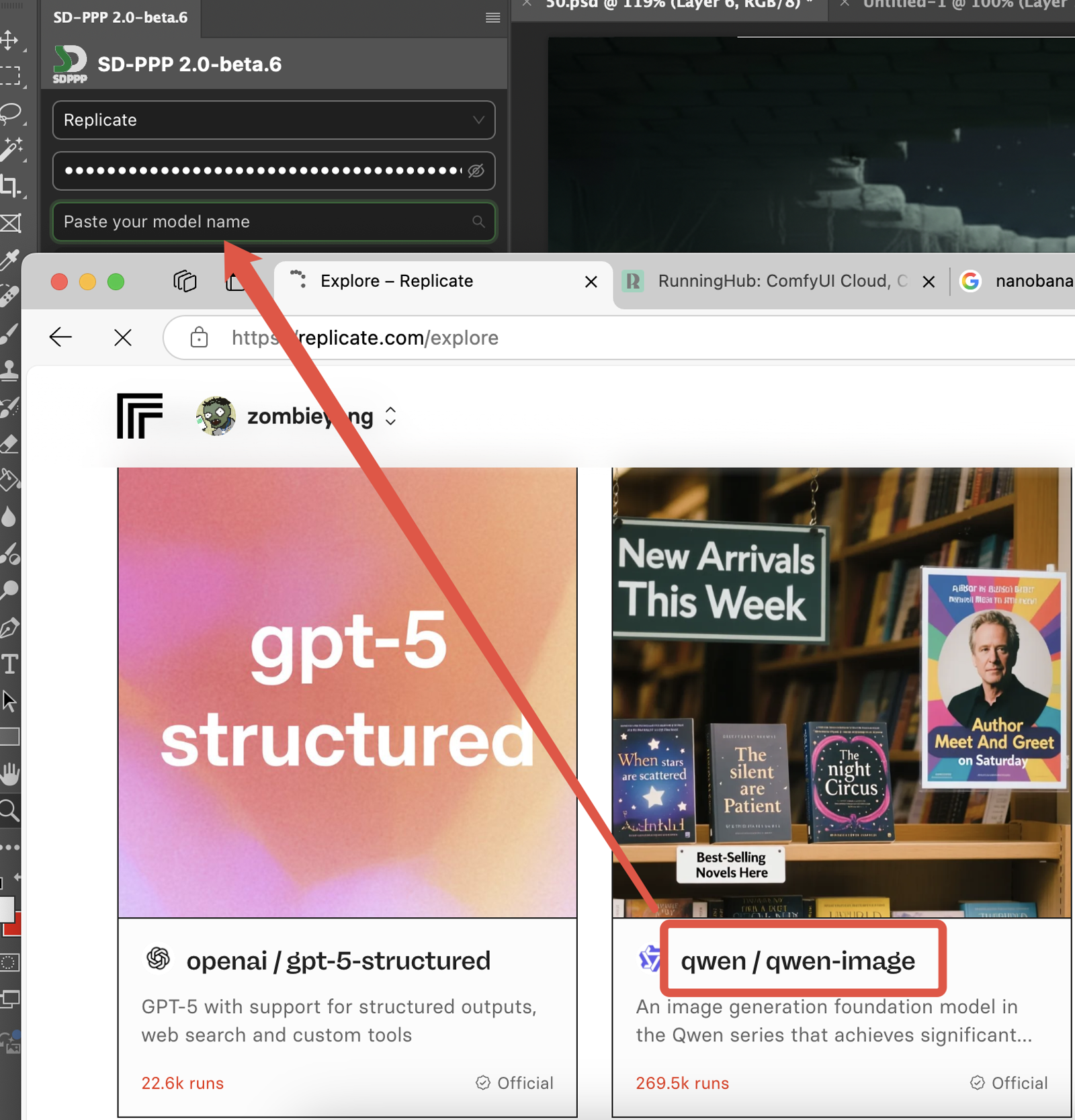This screenshot has height=1120, width=1075.
Task: Select the Type tool
Action: (10, 664)
